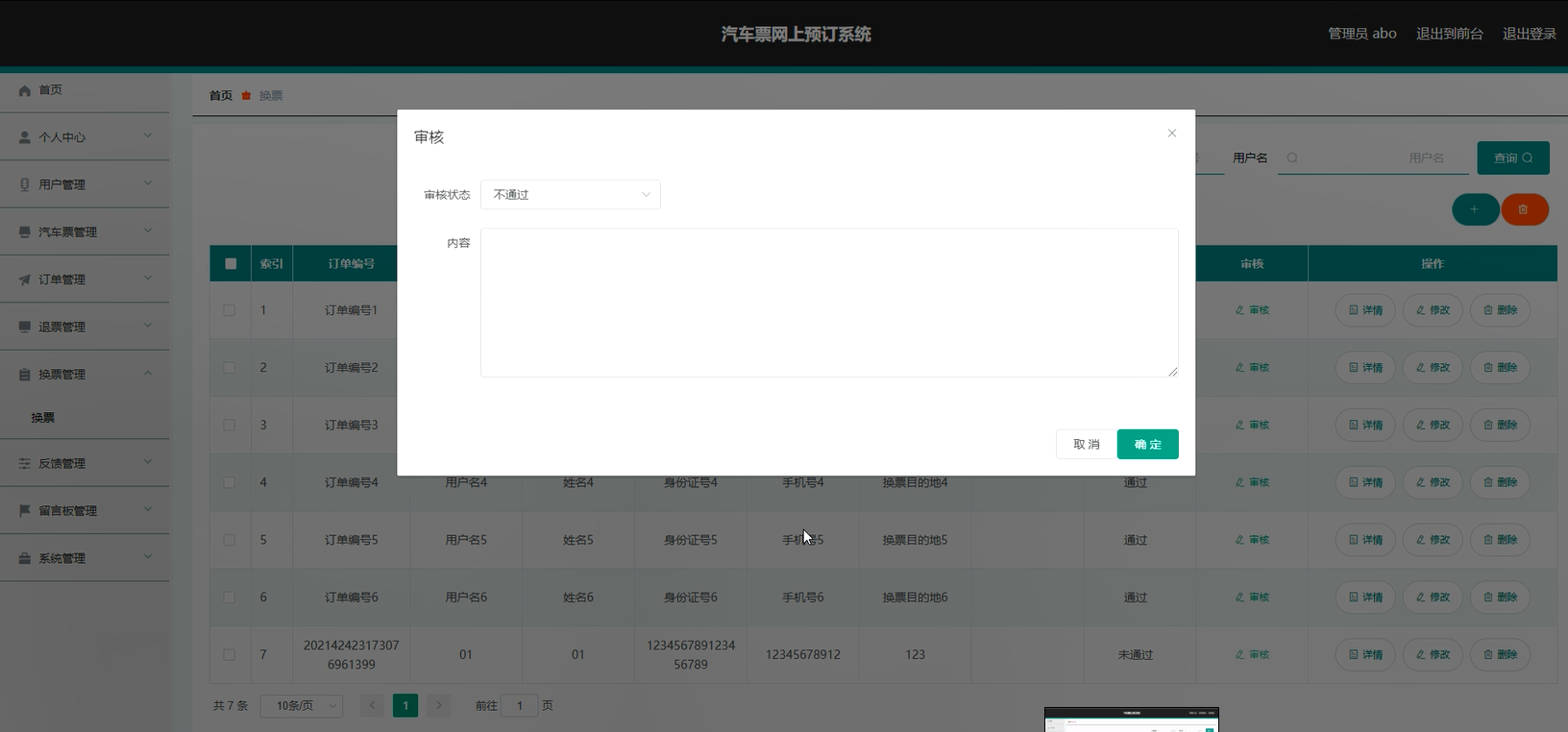Click the 取消 button in dialog
Screen dimensions: 1568x732
tap(1087, 444)
